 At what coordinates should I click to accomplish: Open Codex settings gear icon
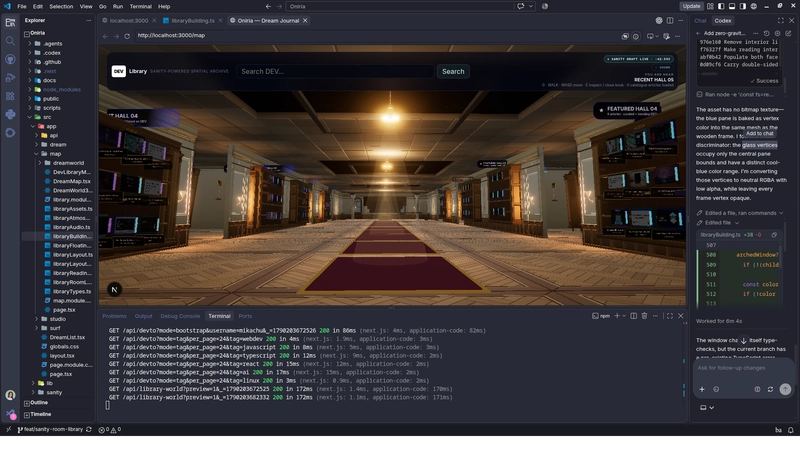(x=778, y=33)
